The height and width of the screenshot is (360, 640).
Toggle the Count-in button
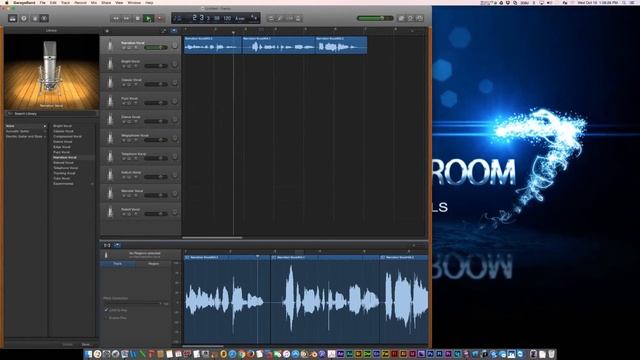[289, 18]
